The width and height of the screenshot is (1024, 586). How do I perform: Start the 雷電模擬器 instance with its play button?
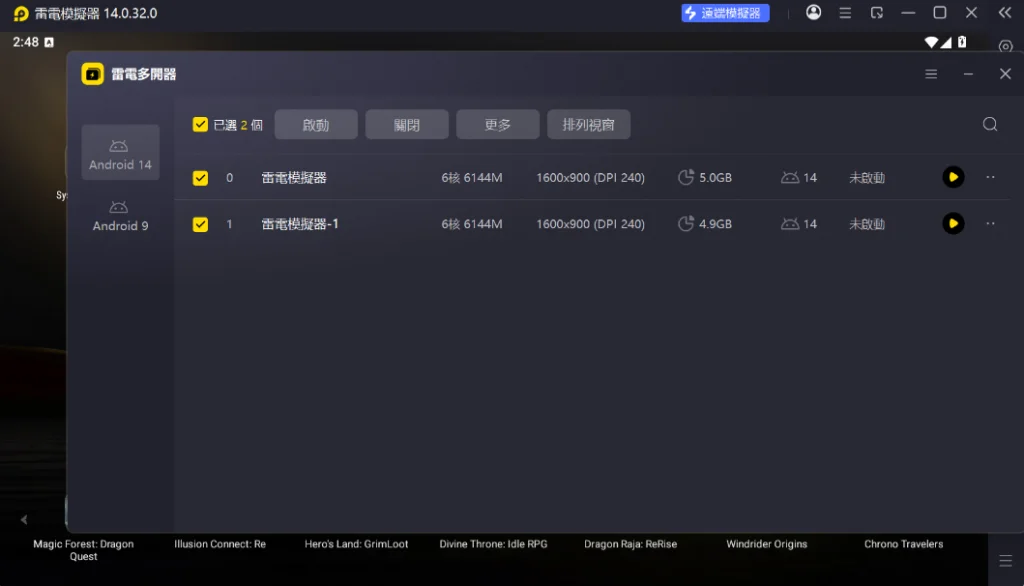[953, 177]
